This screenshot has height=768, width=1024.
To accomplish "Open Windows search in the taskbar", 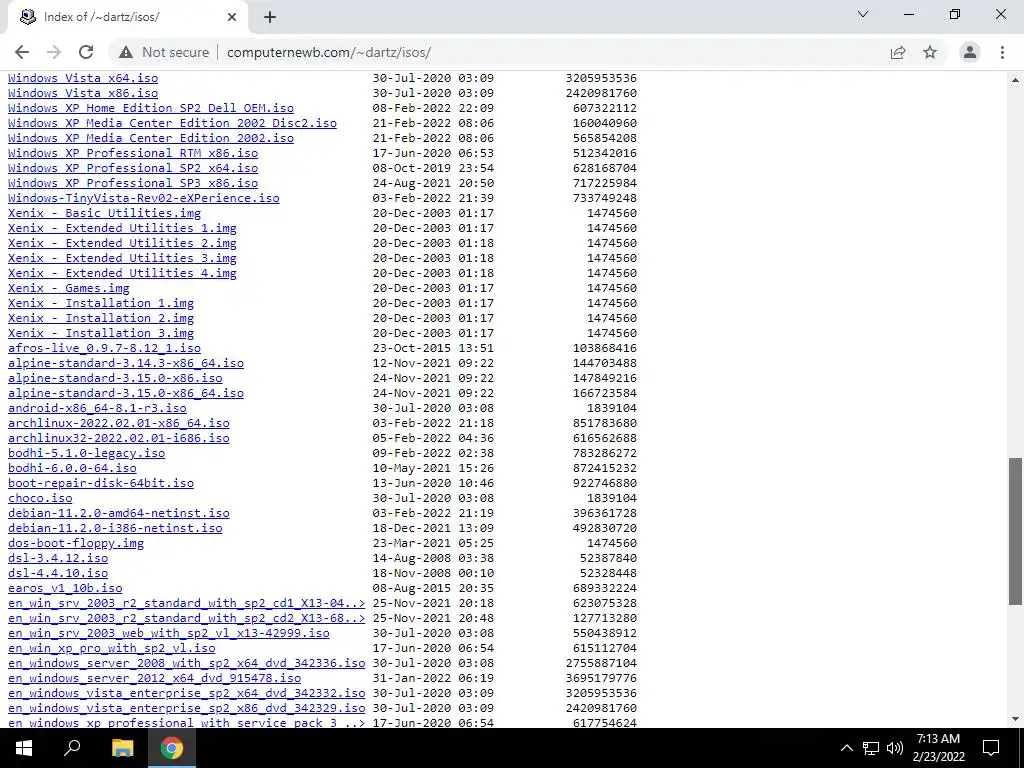I will pyautogui.click(x=72, y=748).
